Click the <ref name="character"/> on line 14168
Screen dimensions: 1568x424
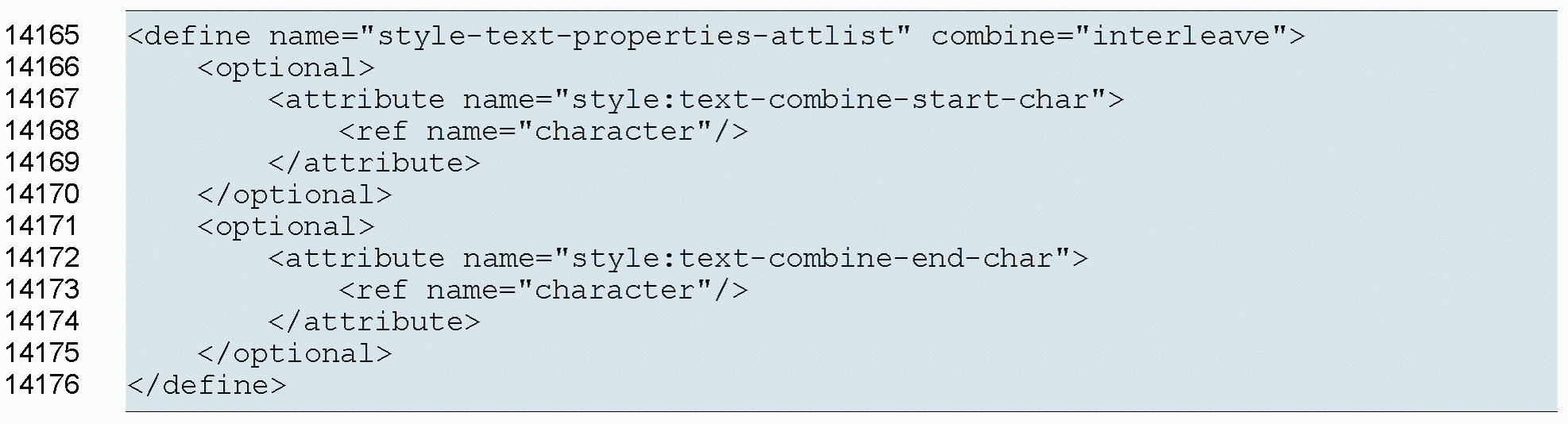click(x=543, y=132)
